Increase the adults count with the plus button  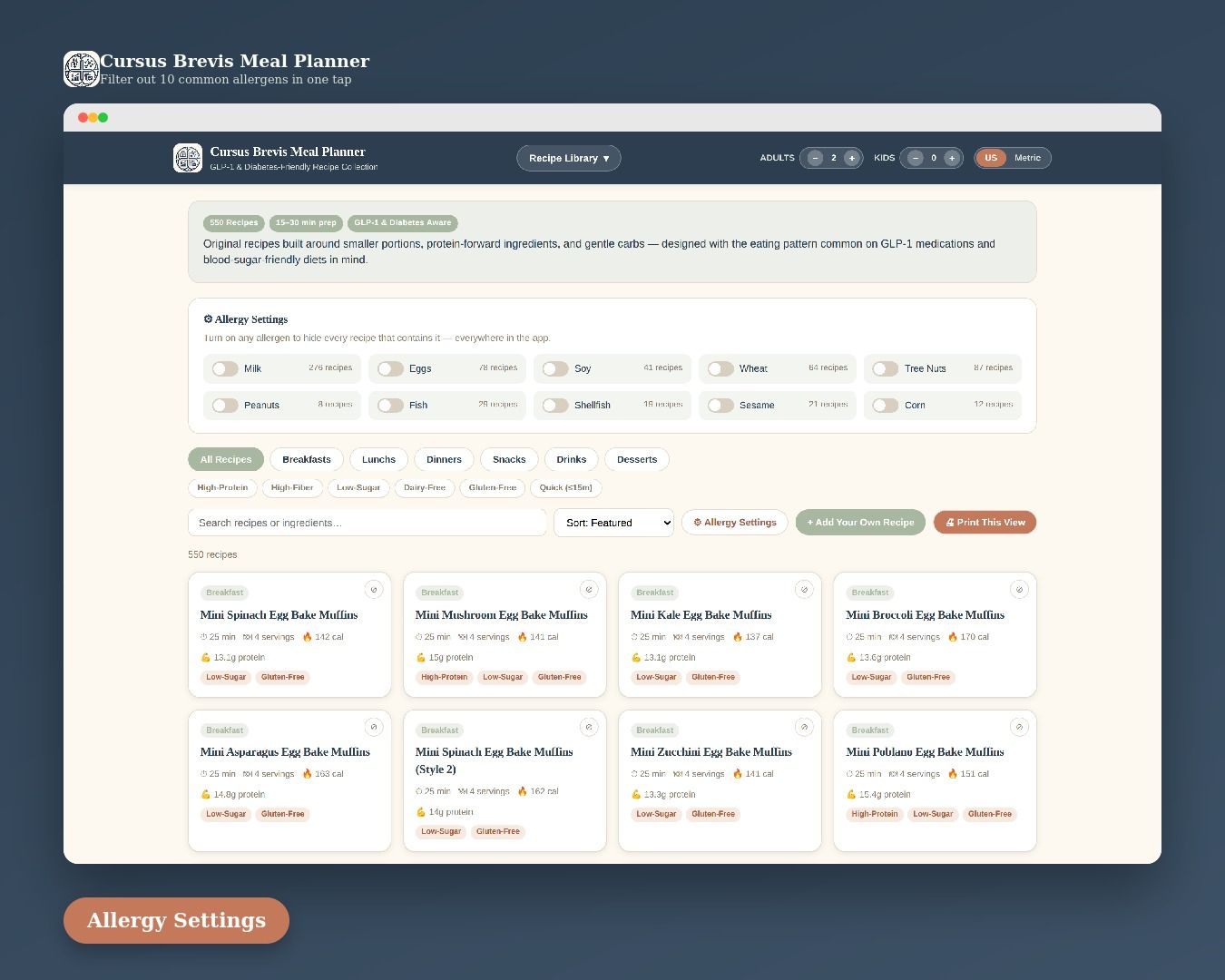pyautogui.click(x=851, y=158)
